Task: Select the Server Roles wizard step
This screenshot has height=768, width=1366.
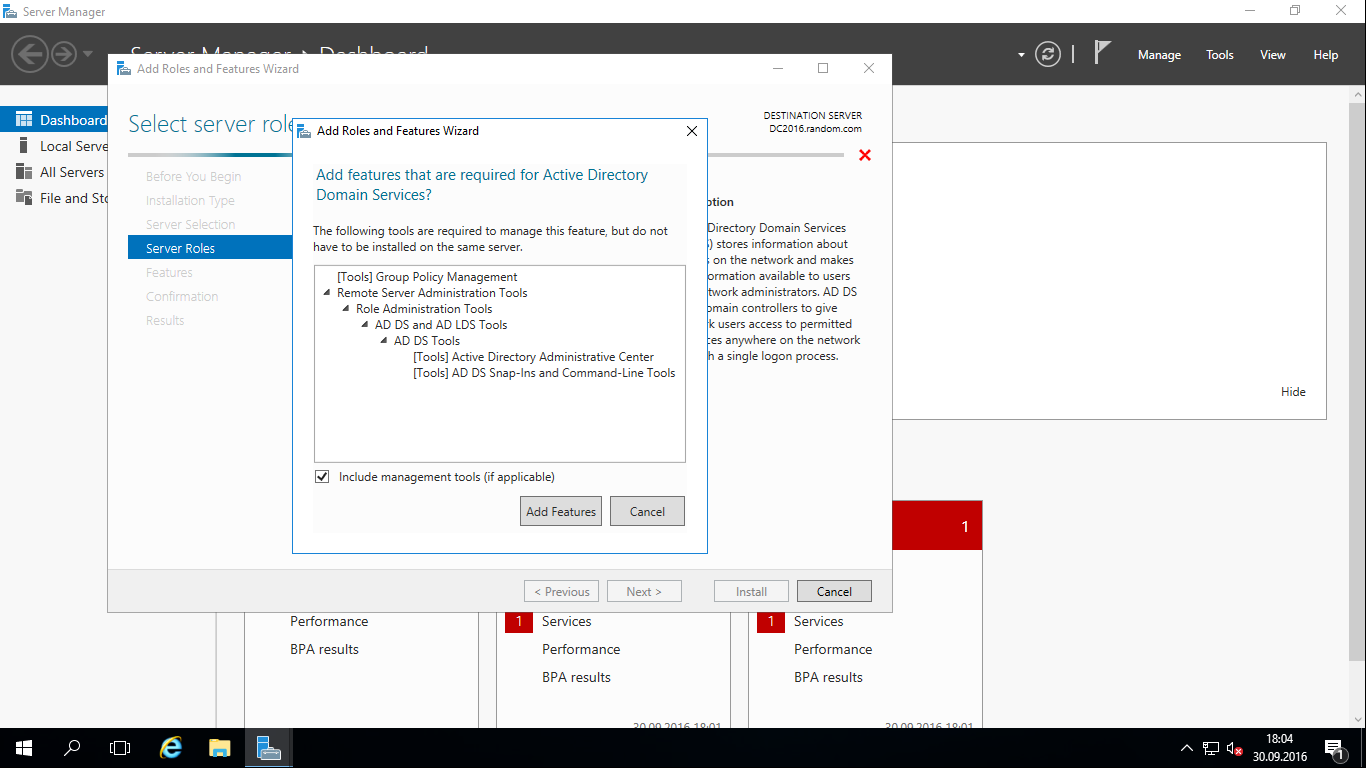Action: point(210,248)
